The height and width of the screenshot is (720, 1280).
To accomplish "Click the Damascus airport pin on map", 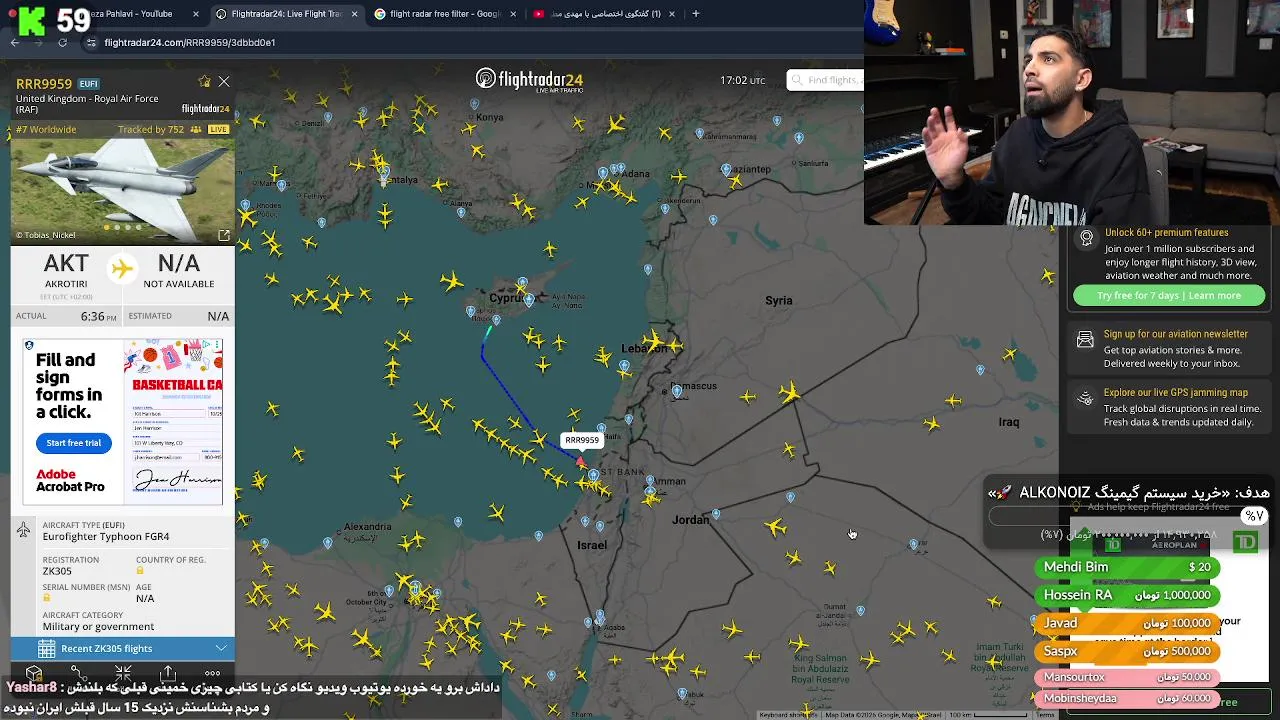I will coord(677,391).
